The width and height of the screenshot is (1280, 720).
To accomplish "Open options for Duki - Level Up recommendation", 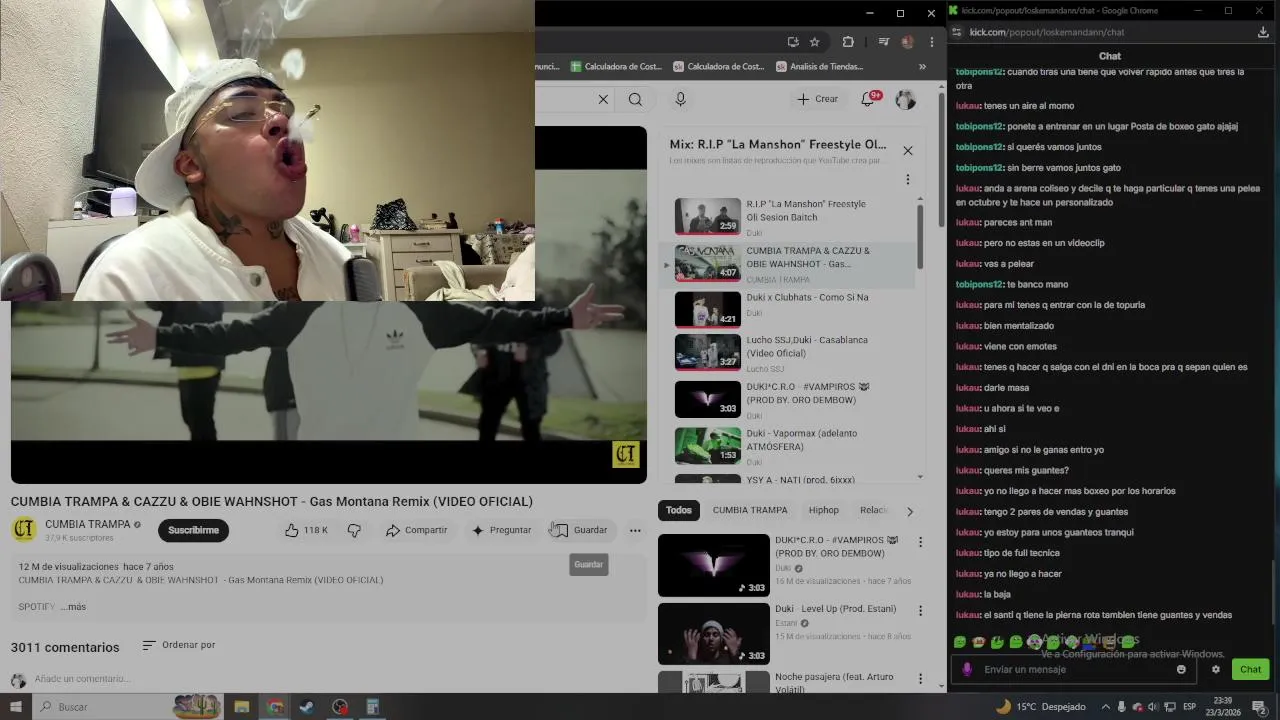I will coord(920,610).
